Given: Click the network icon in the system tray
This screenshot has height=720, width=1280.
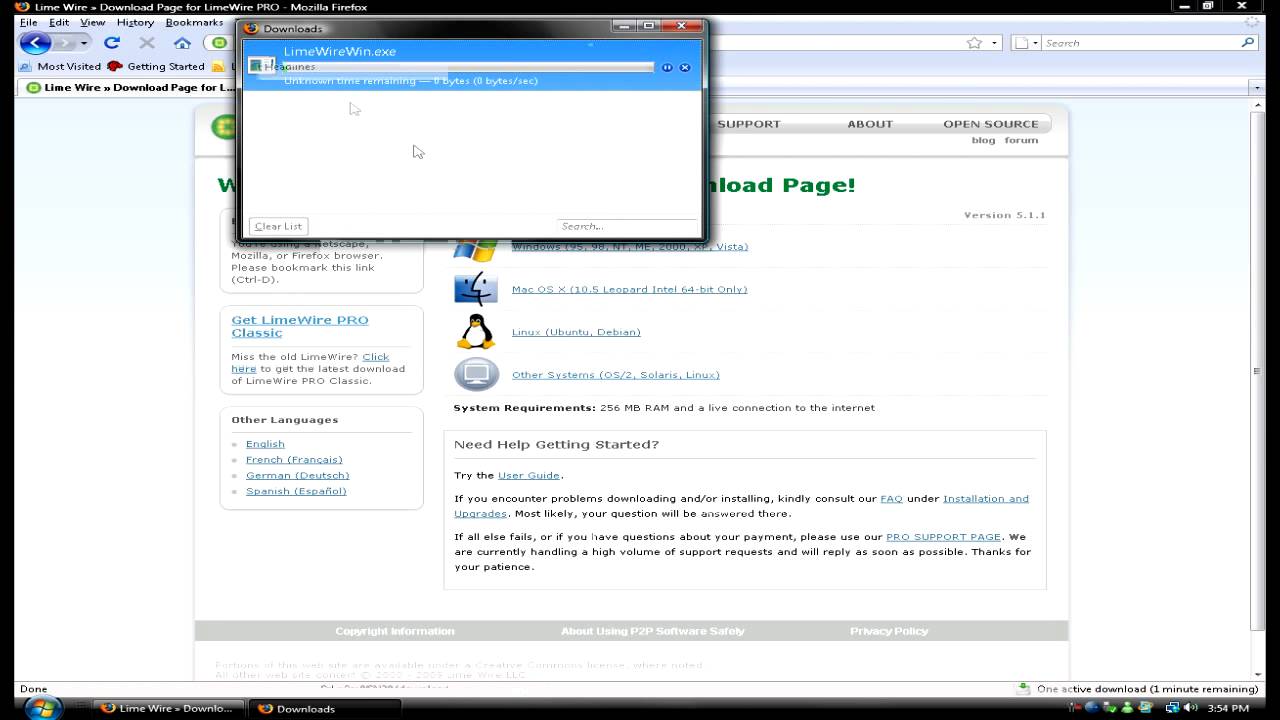Looking at the screenshot, I should pyautogui.click(x=1172, y=708).
